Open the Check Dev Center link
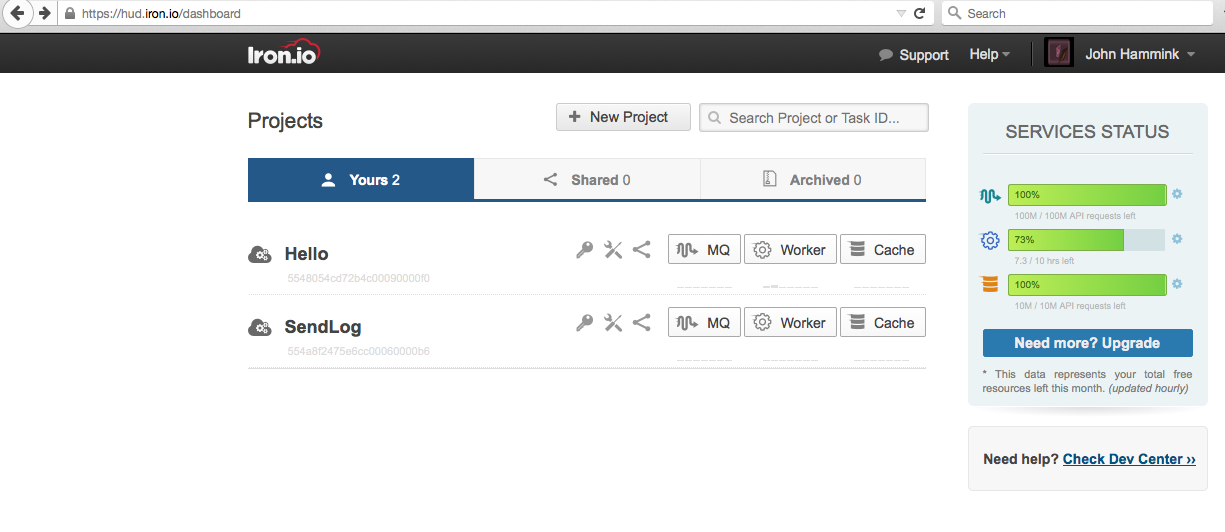The width and height of the screenshot is (1225, 532). (1129, 459)
